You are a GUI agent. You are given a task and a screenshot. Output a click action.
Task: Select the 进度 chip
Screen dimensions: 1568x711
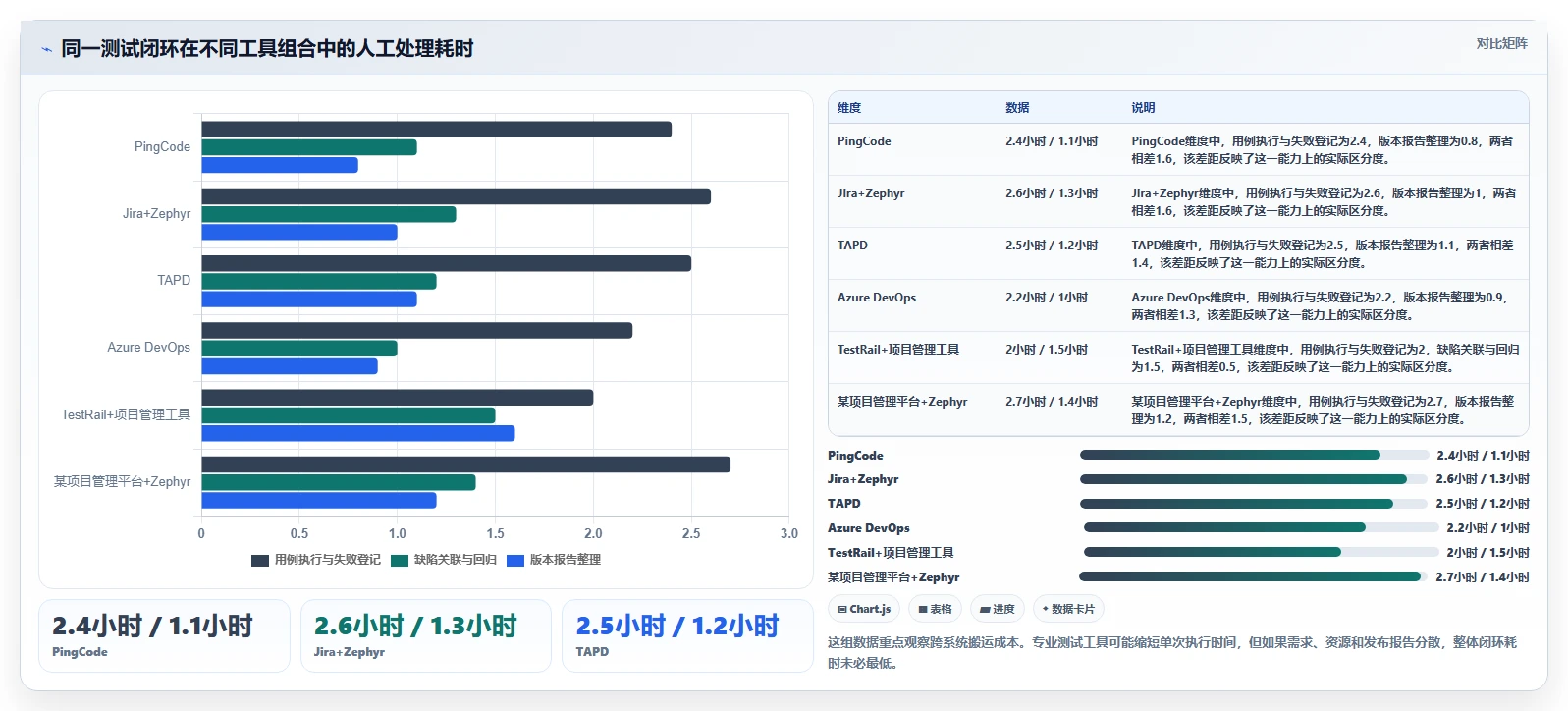(998, 609)
